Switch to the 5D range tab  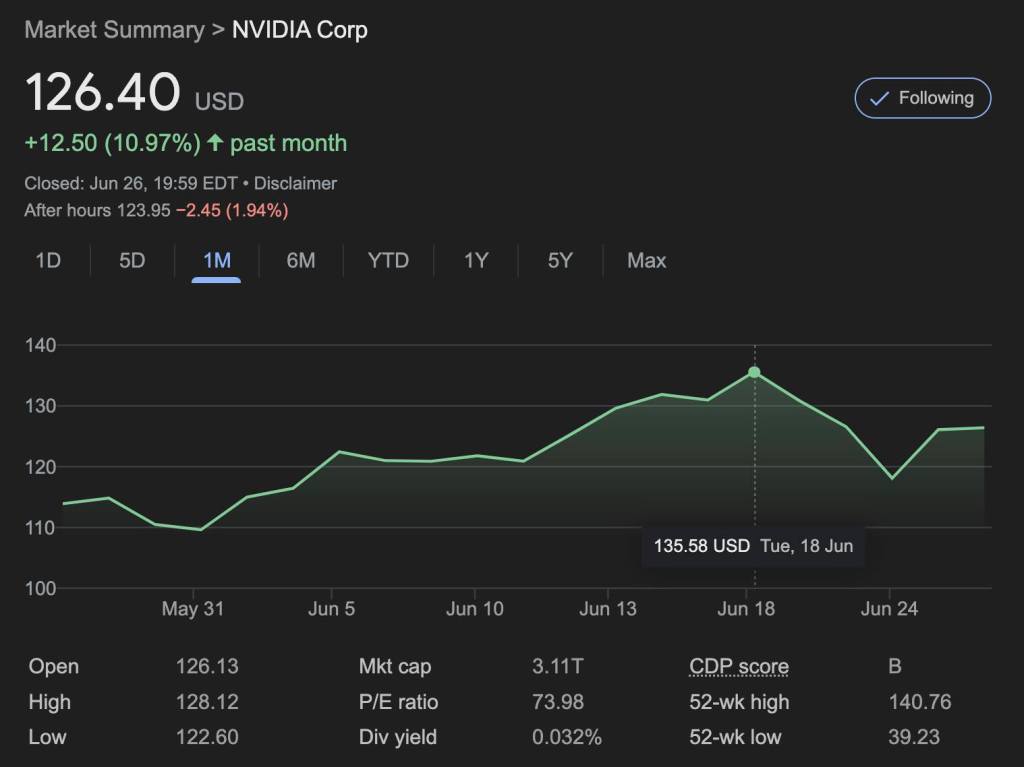(132, 261)
